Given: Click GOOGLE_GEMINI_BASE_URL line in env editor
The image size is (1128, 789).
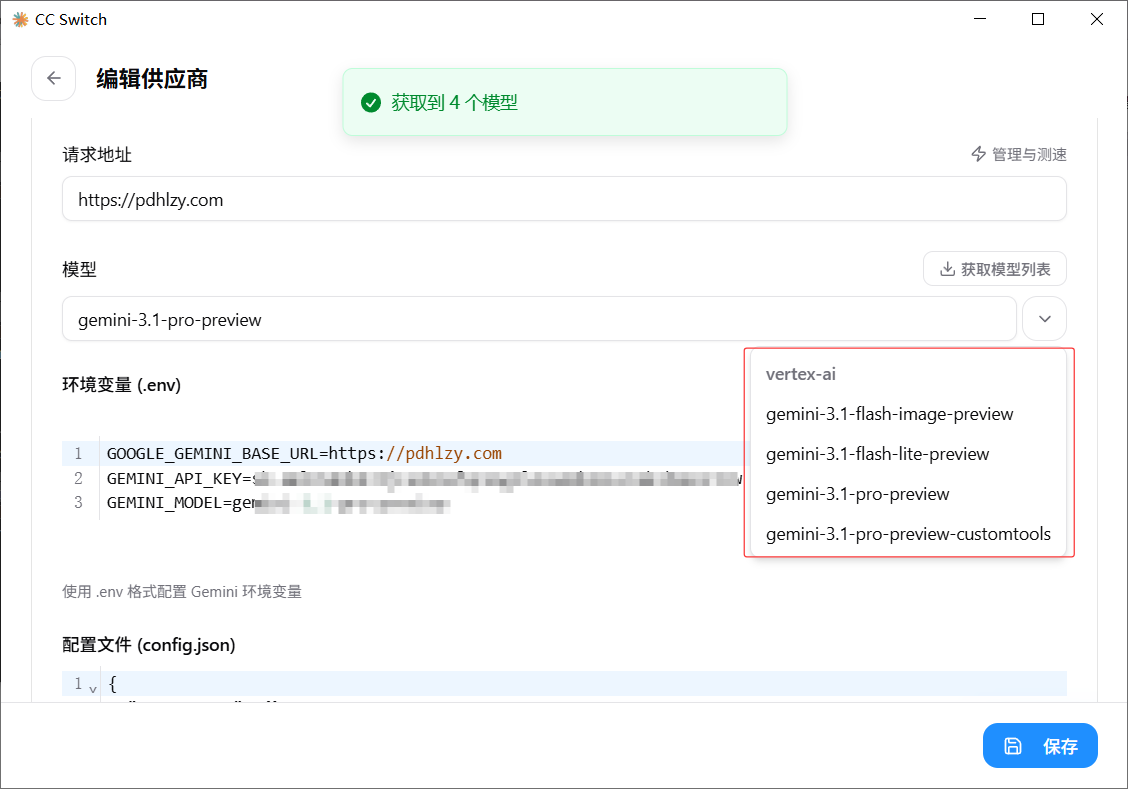Looking at the screenshot, I should (x=304, y=453).
